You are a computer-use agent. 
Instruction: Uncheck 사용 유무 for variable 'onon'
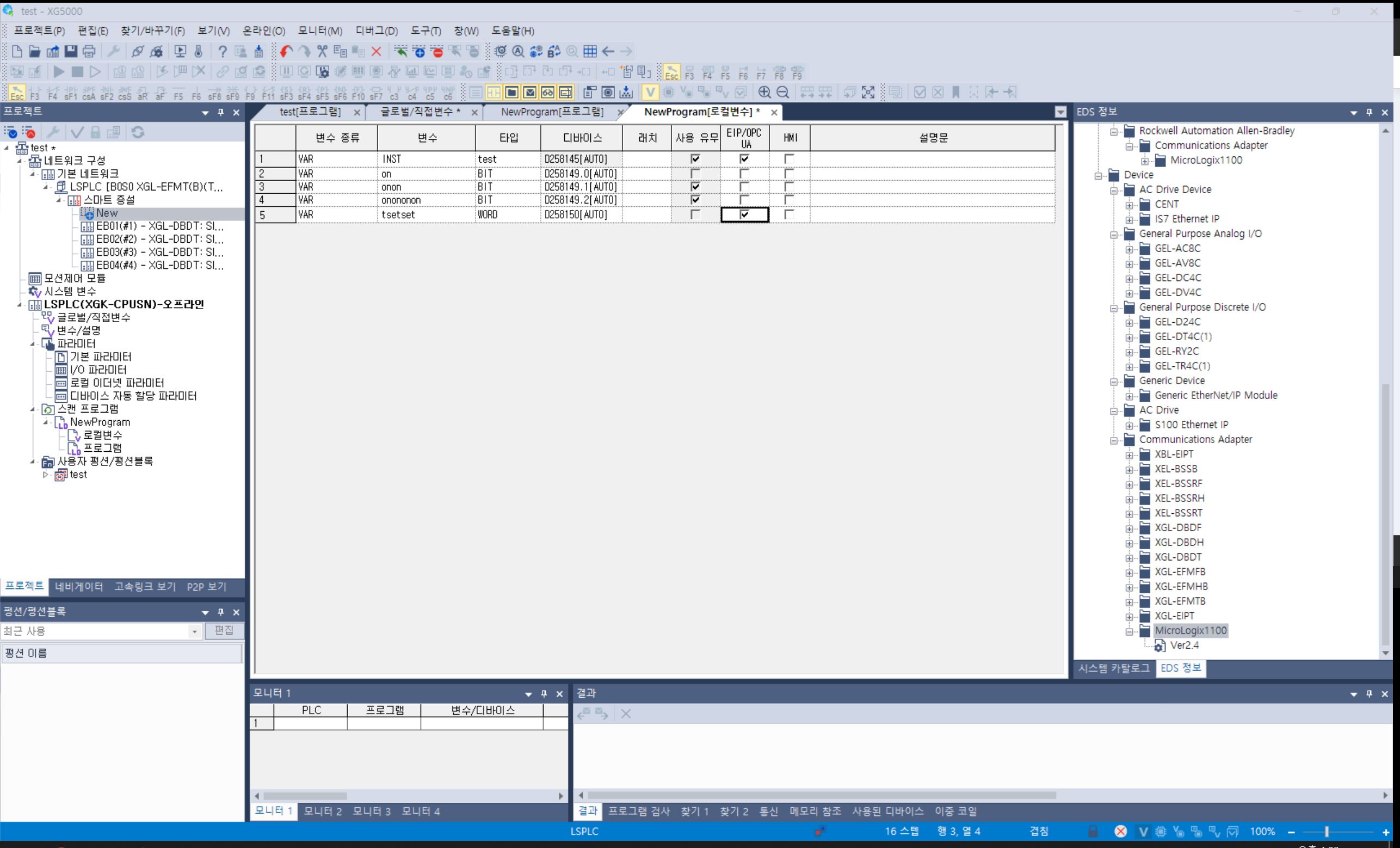pyautogui.click(x=694, y=187)
